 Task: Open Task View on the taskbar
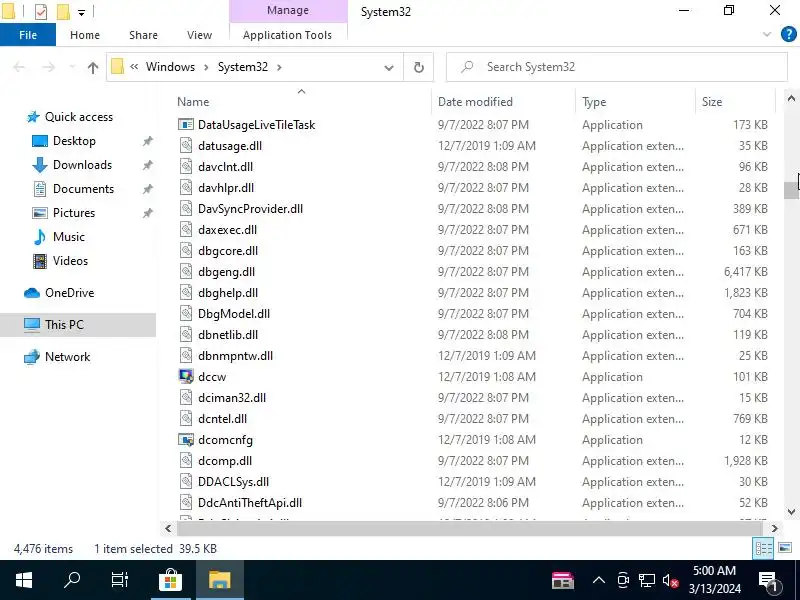pyautogui.click(x=119, y=580)
